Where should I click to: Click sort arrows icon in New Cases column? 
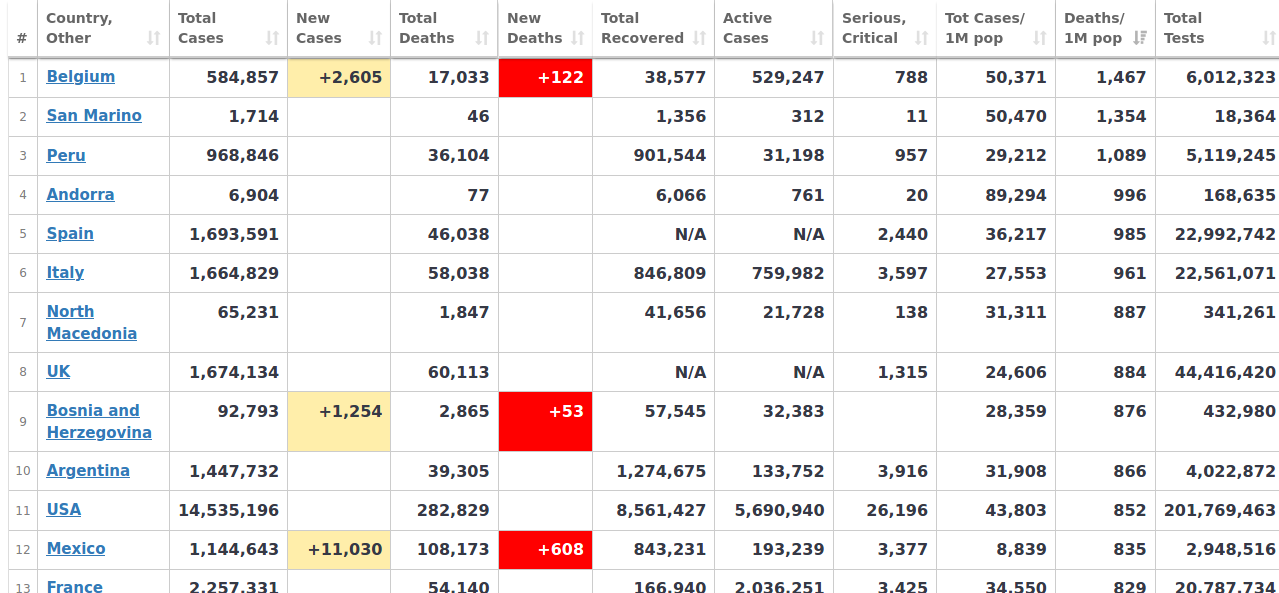coord(375,38)
